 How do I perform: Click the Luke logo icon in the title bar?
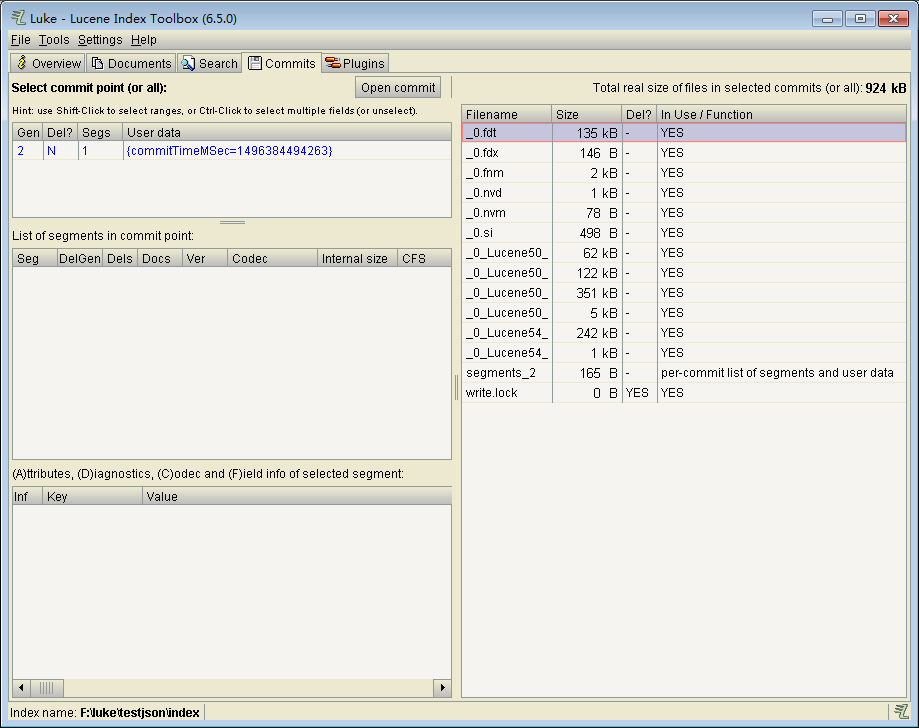point(19,18)
